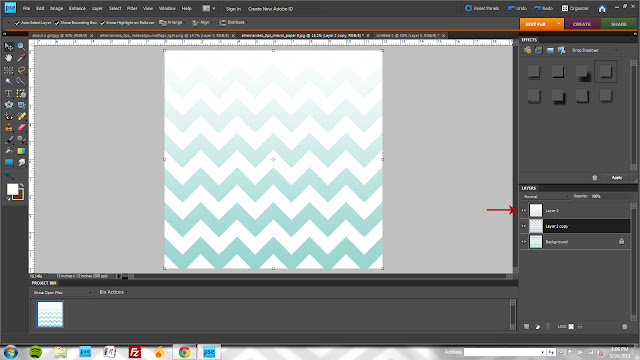
Task: Select the Quick Selection tool
Action: 21,81
